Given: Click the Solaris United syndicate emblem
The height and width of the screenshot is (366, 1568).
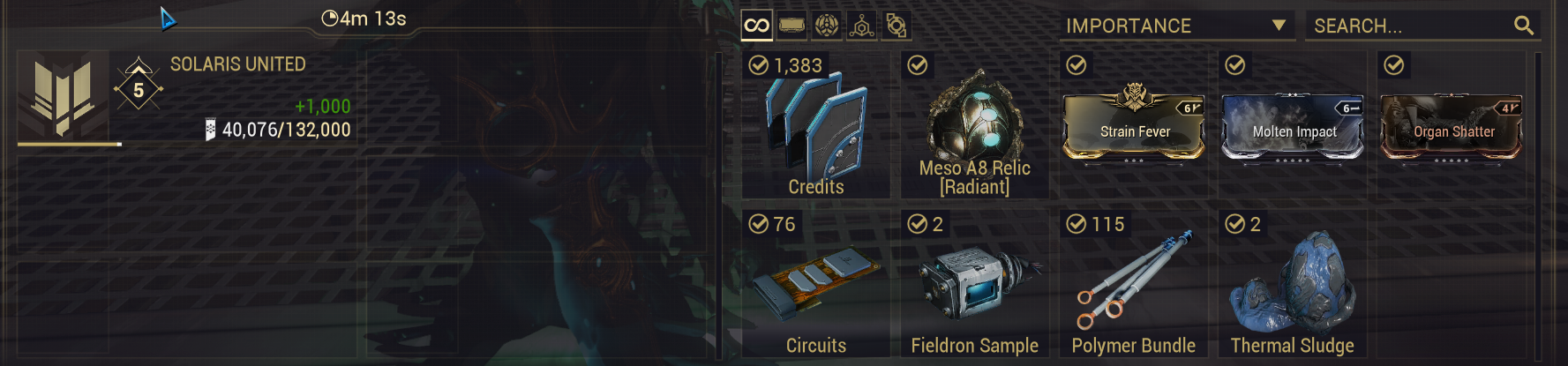Looking at the screenshot, I should [x=63, y=94].
